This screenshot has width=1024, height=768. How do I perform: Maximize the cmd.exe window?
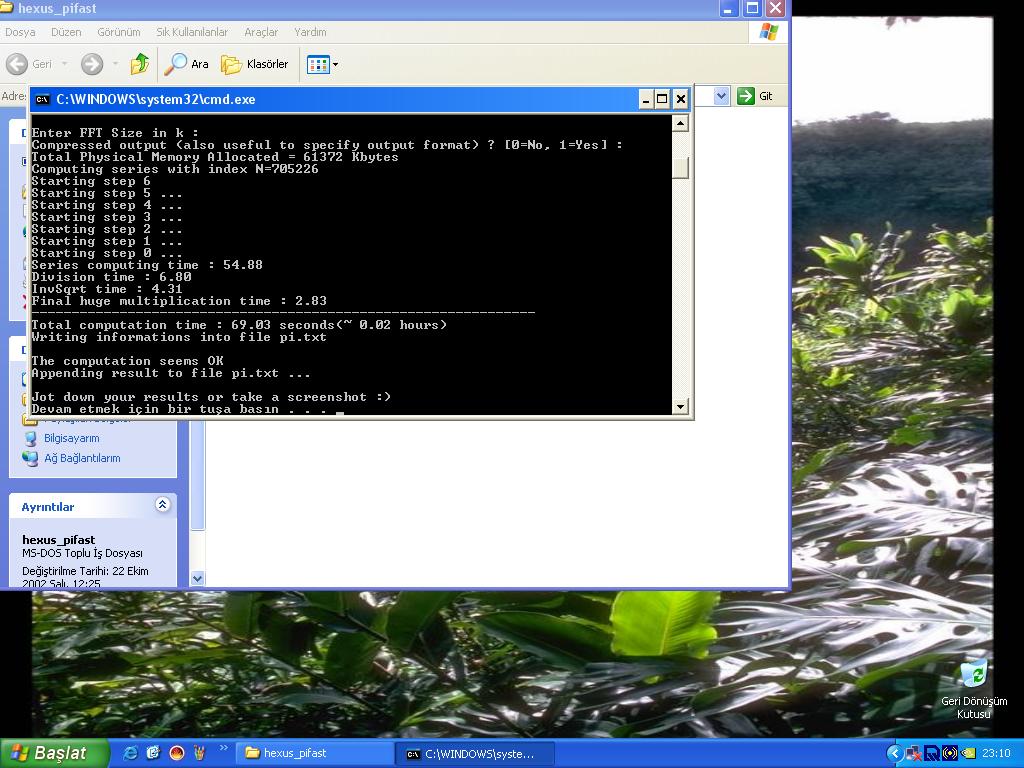(662, 99)
